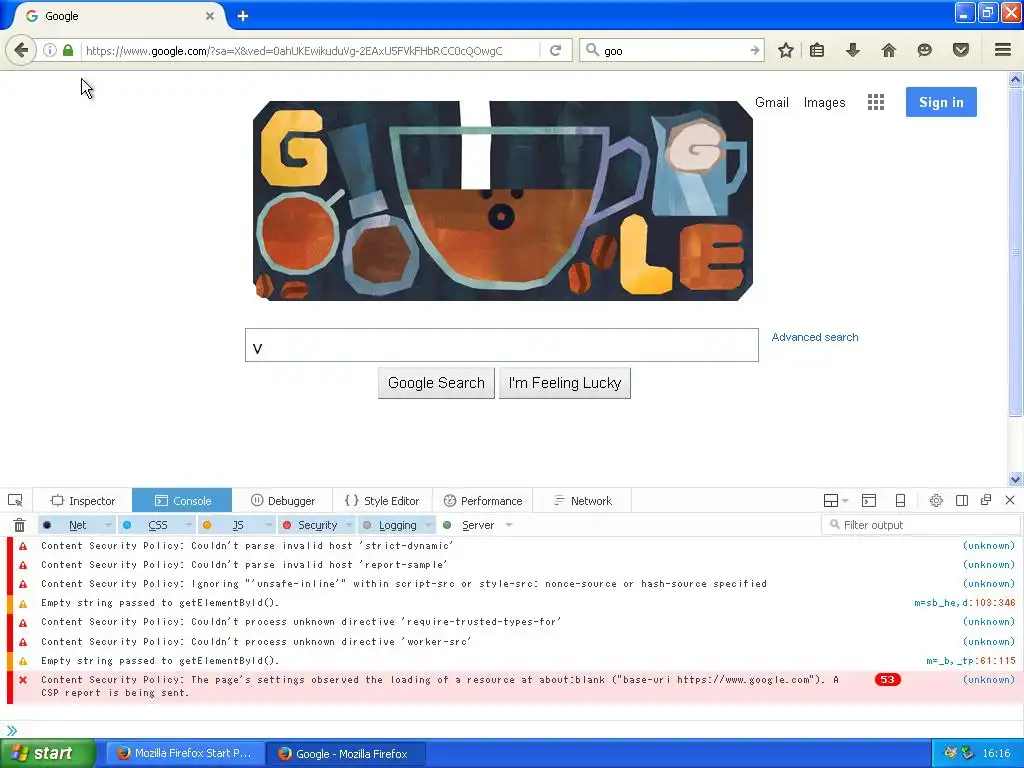Viewport: 1024px width, 768px height.
Task: Click the blue Sign in button
Action: point(941,102)
